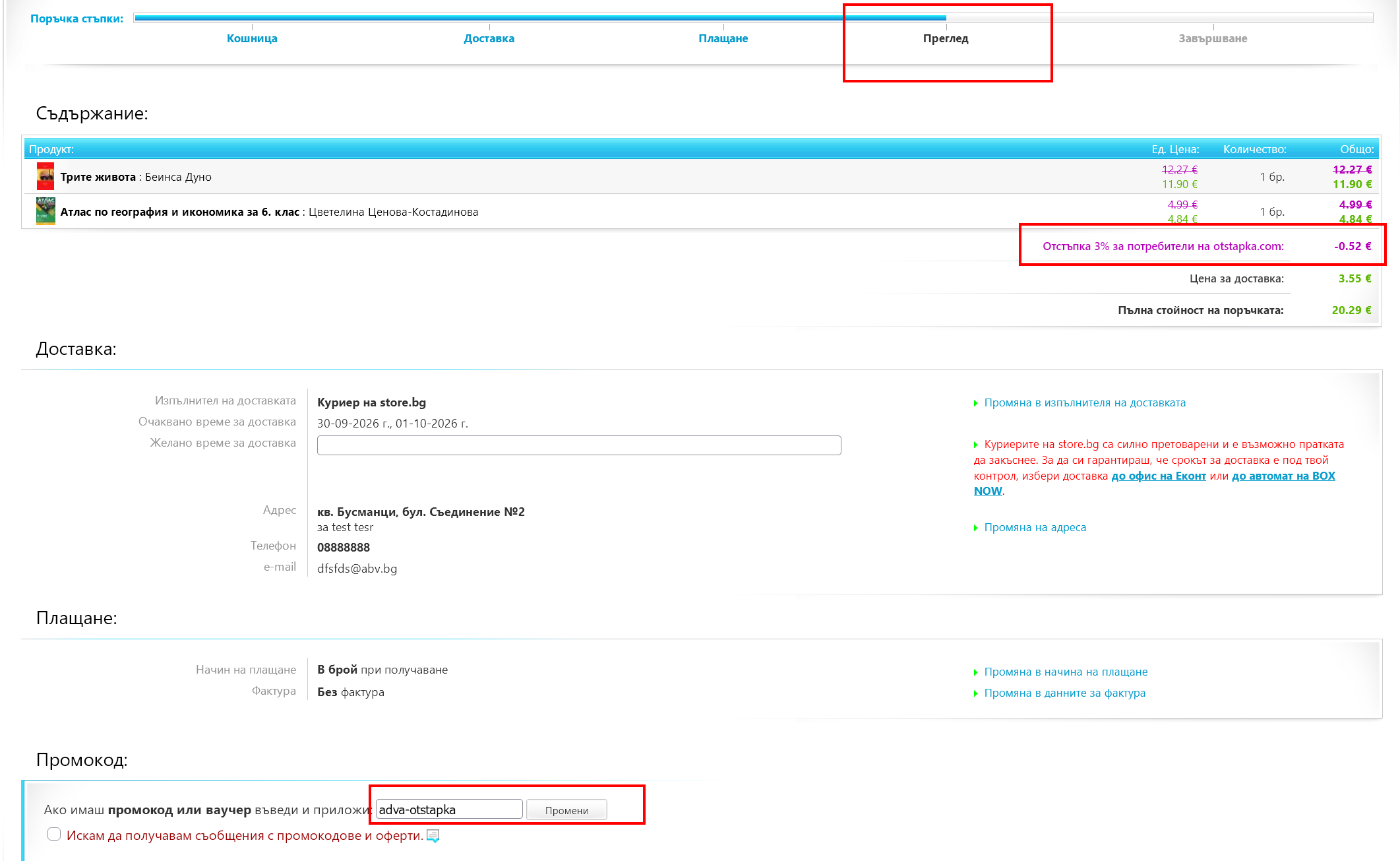Click the order steps progress bar

pyautogui.click(x=753, y=18)
